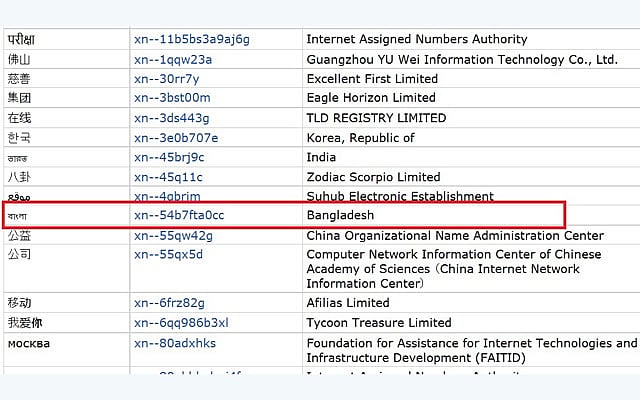Image resolution: width=640 pixels, height=400 pixels.
Task: Click China Organizational Name Administration Center cell
Action: (471, 236)
